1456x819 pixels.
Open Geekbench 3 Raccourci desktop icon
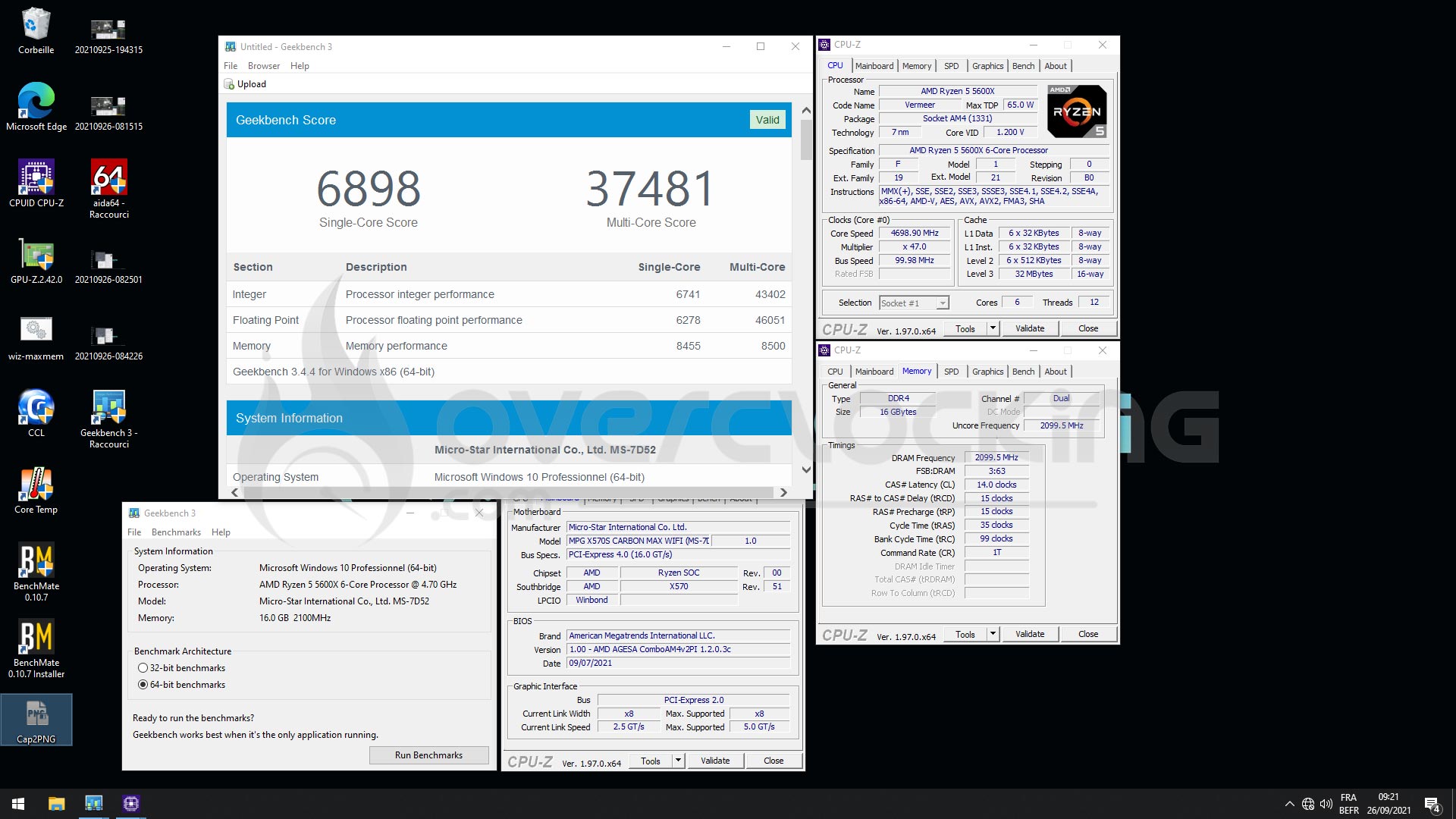point(108,419)
